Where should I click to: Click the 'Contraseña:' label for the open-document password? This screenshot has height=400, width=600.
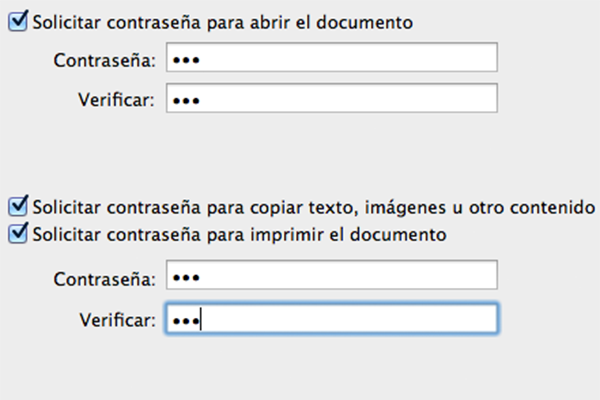[105, 60]
